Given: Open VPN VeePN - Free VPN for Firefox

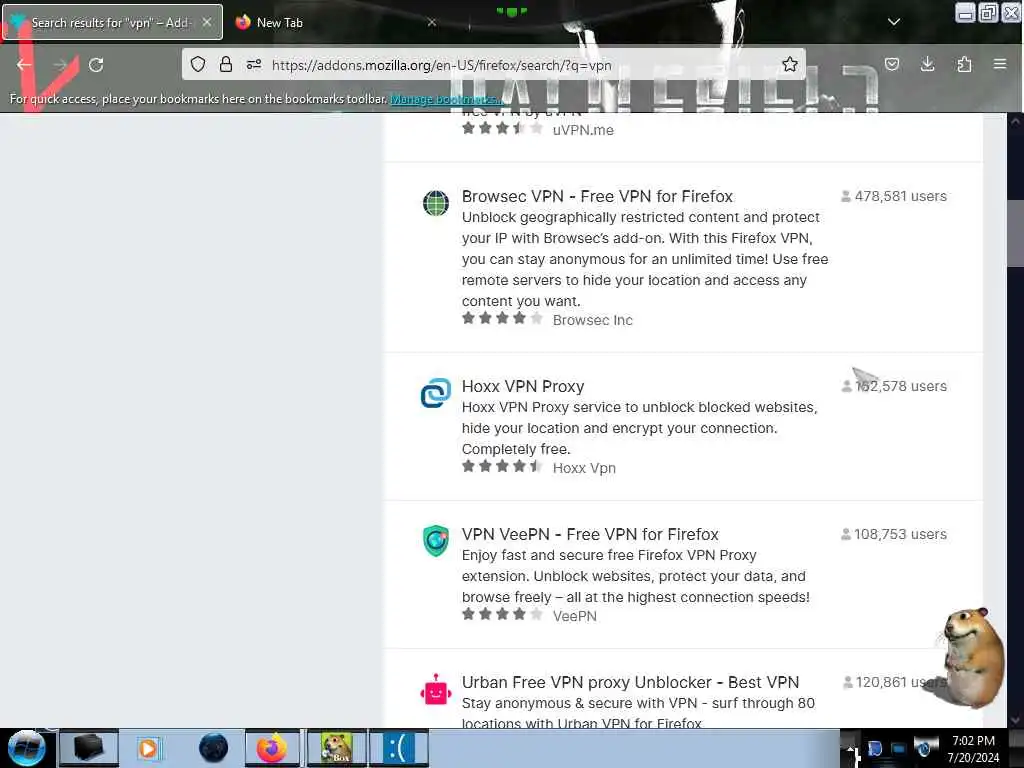Looking at the screenshot, I should pos(590,534).
